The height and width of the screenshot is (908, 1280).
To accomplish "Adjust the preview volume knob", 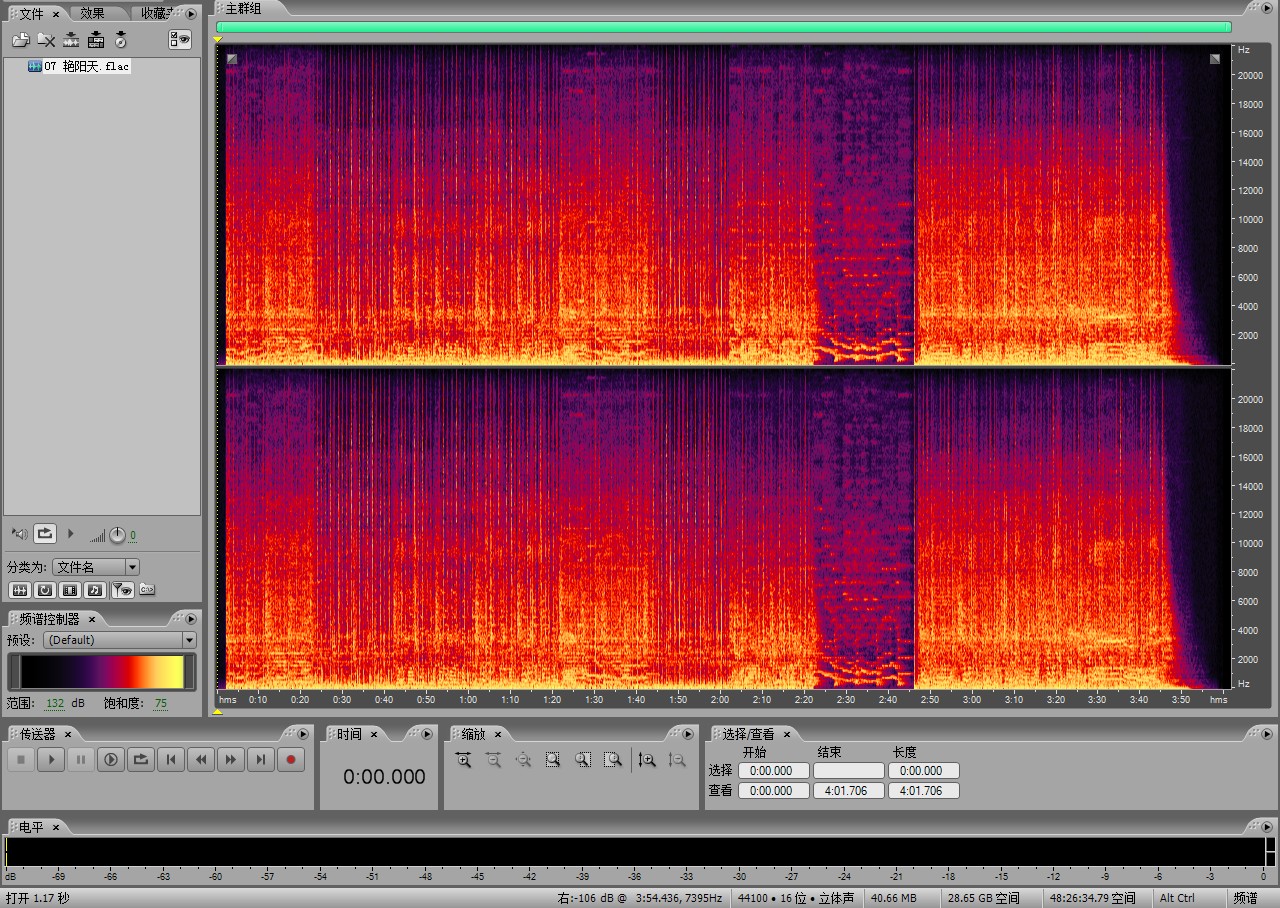I will (x=117, y=535).
